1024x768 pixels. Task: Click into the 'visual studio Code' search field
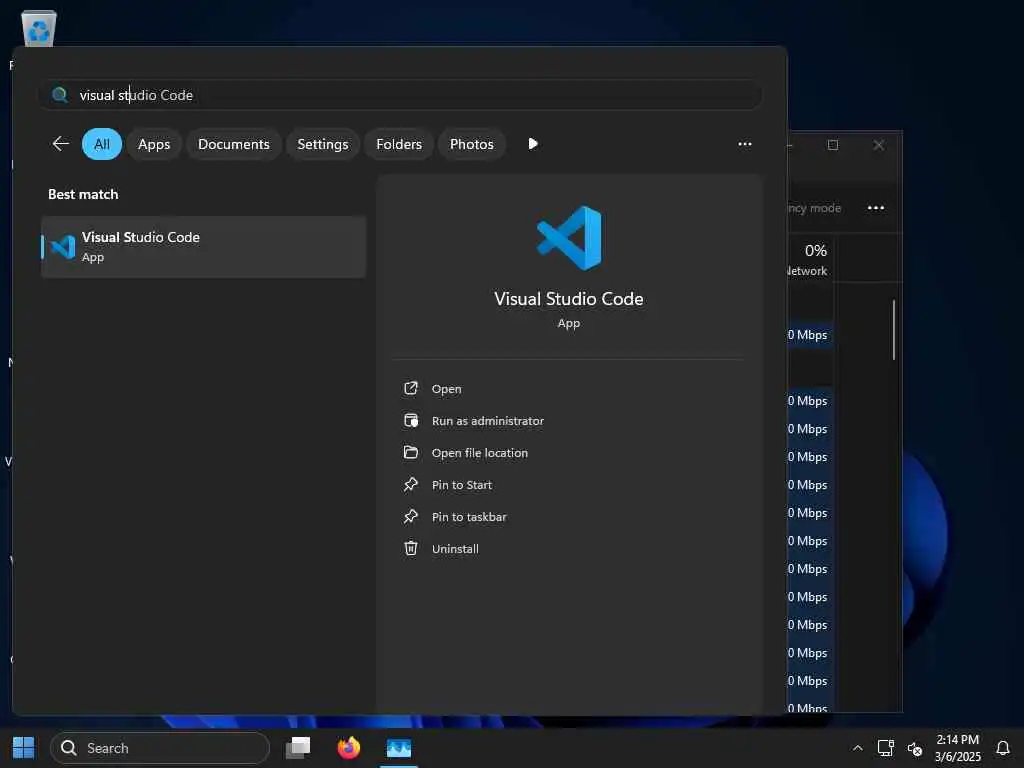pos(400,95)
